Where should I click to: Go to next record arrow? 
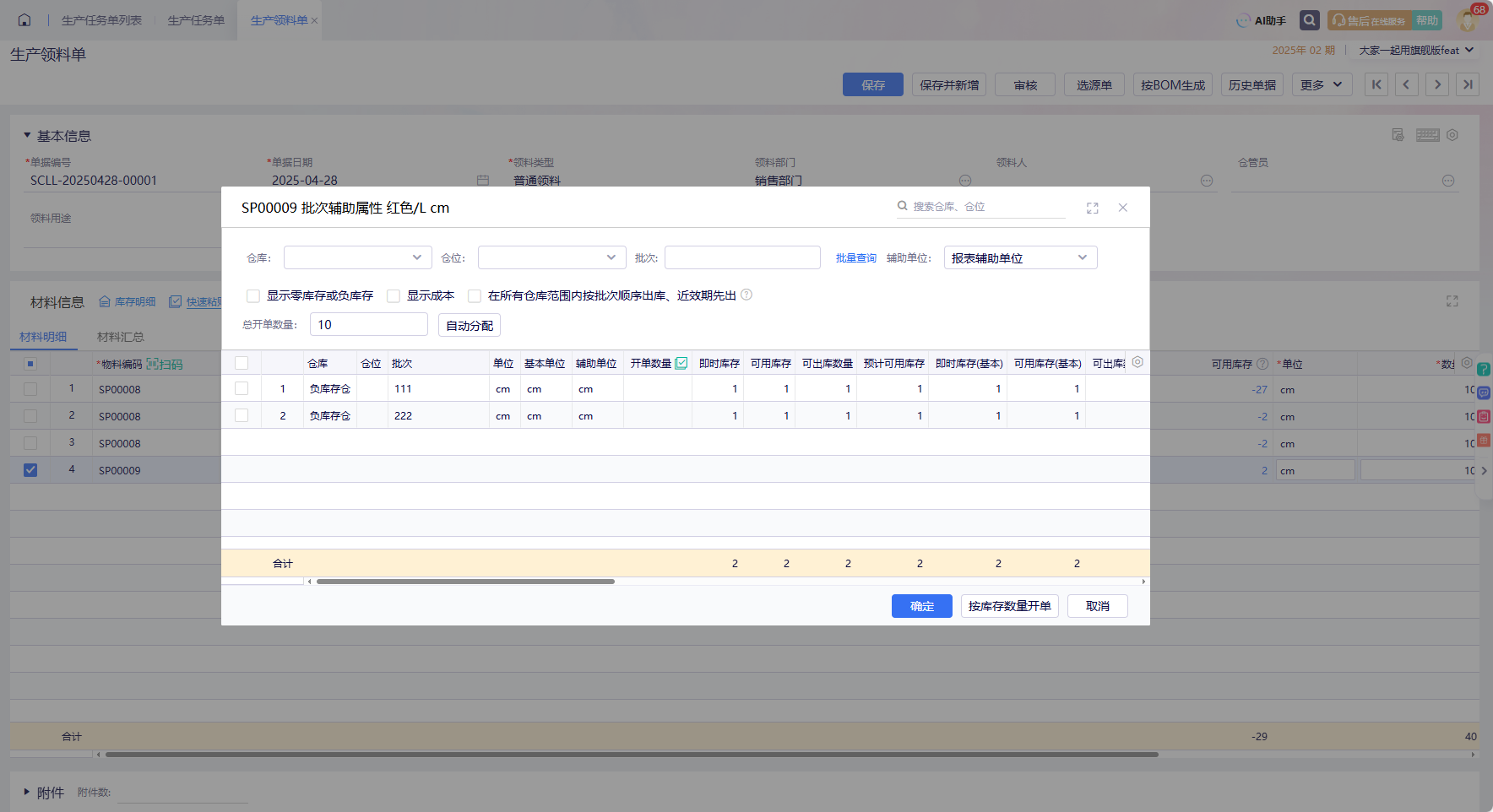pyautogui.click(x=1437, y=84)
